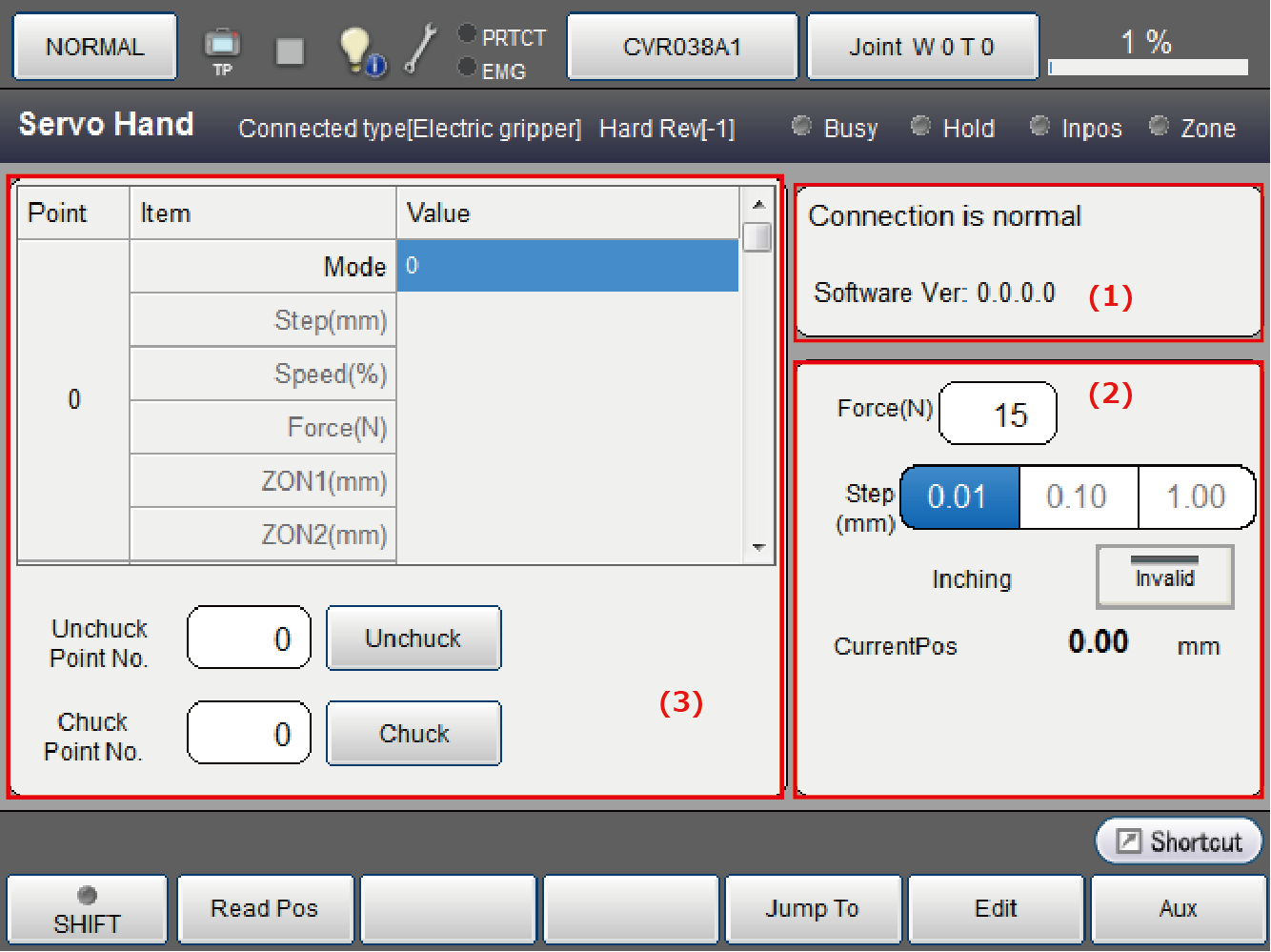Click the wrench maintenance icon
This screenshot has height=952, width=1271.
tap(419, 50)
